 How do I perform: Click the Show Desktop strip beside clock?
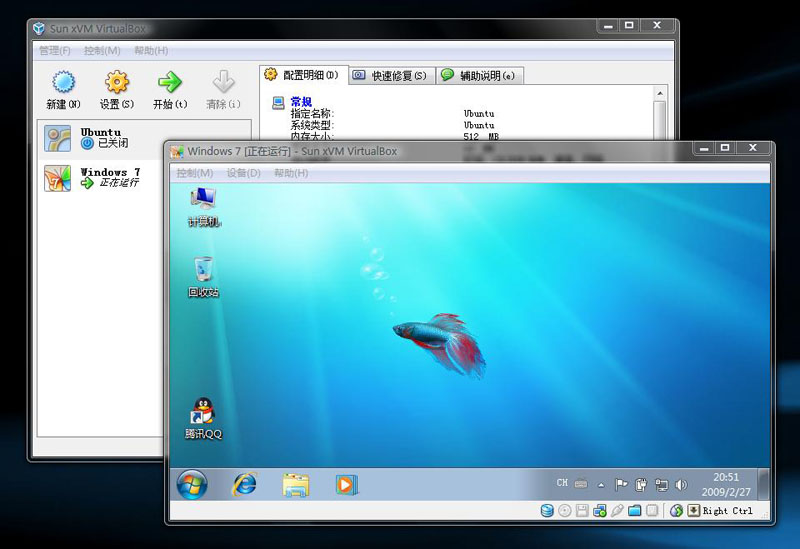click(x=763, y=484)
